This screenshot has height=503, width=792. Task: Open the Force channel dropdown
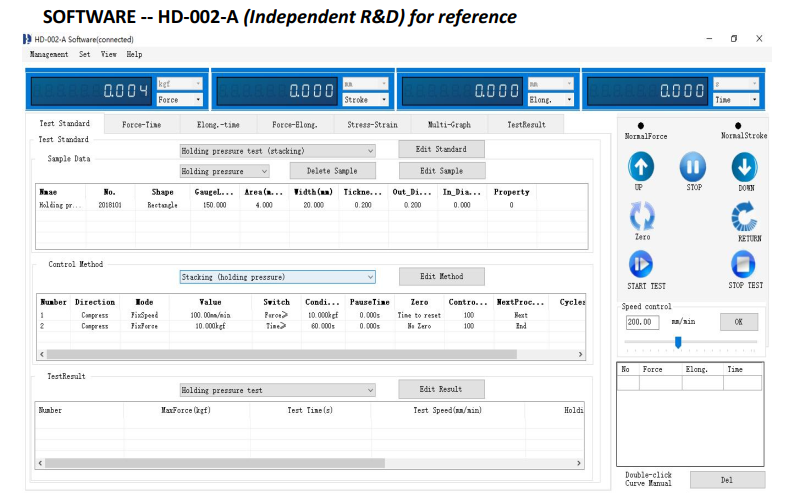(x=180, y=99)
